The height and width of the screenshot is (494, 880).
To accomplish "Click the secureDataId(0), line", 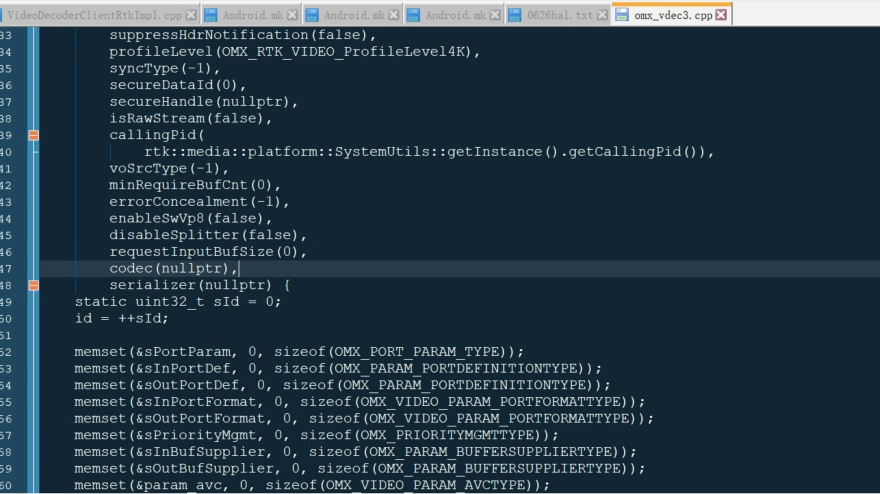I will 177,85.
